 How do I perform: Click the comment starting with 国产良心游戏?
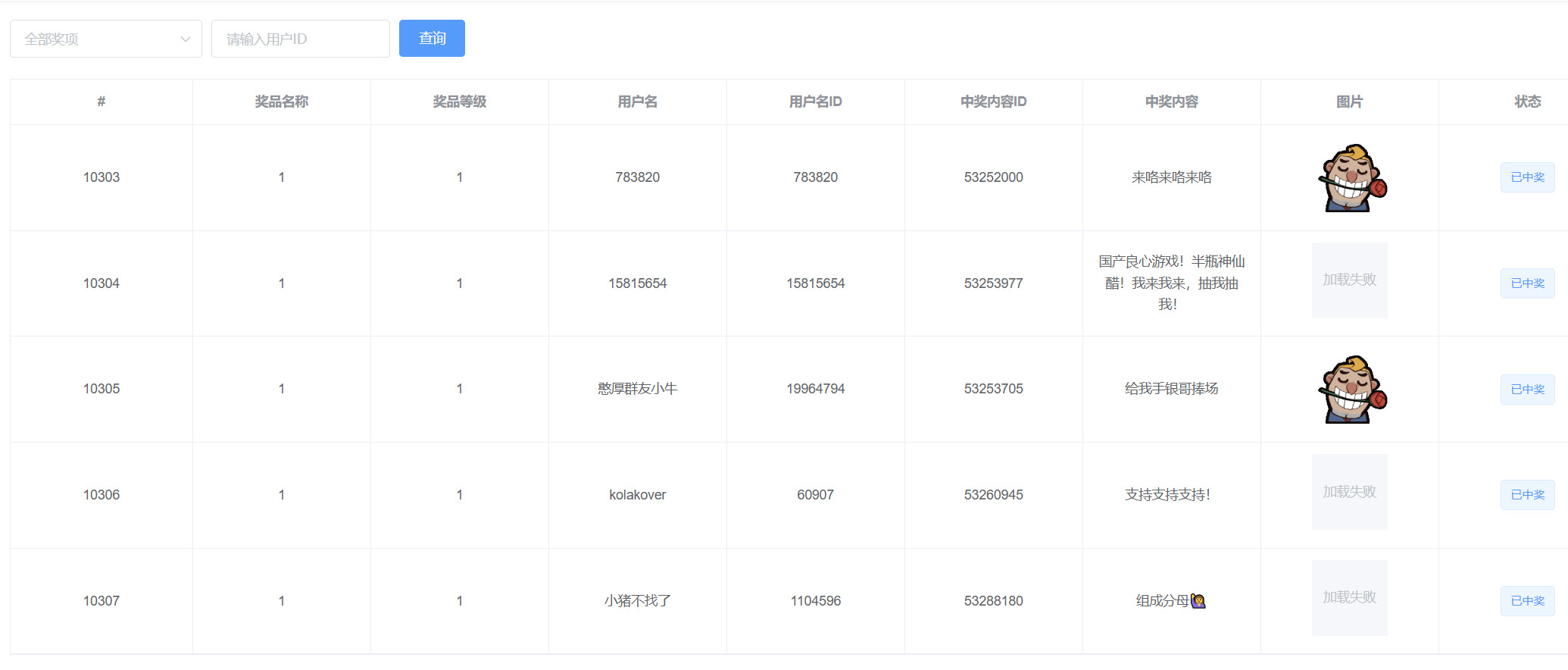coord(1172,283)
